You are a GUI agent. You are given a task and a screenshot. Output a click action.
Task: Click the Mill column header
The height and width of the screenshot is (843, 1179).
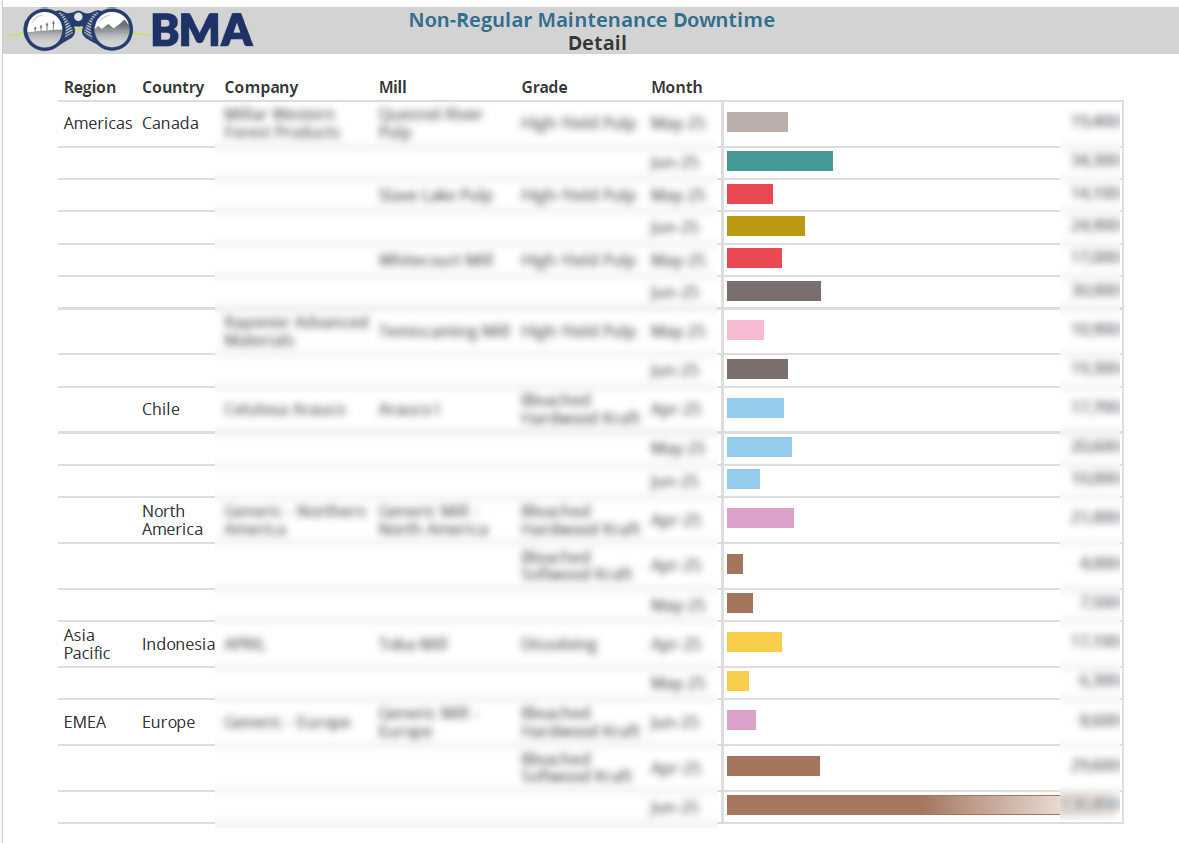point(393,87)
